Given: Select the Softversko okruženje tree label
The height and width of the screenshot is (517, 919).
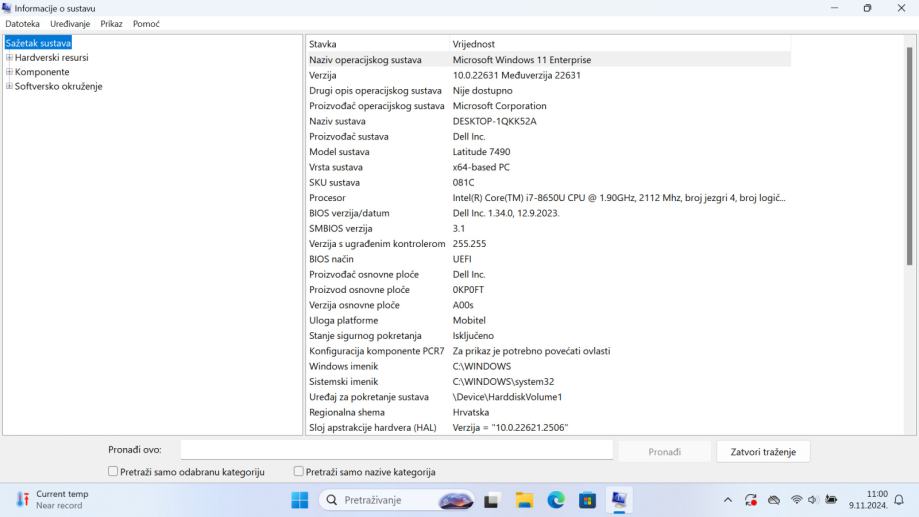Looking at the screenshot, I should (x=59, y=86).
